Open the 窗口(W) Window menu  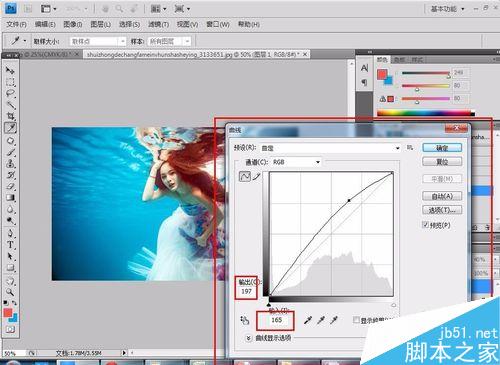tap(218, 24)
